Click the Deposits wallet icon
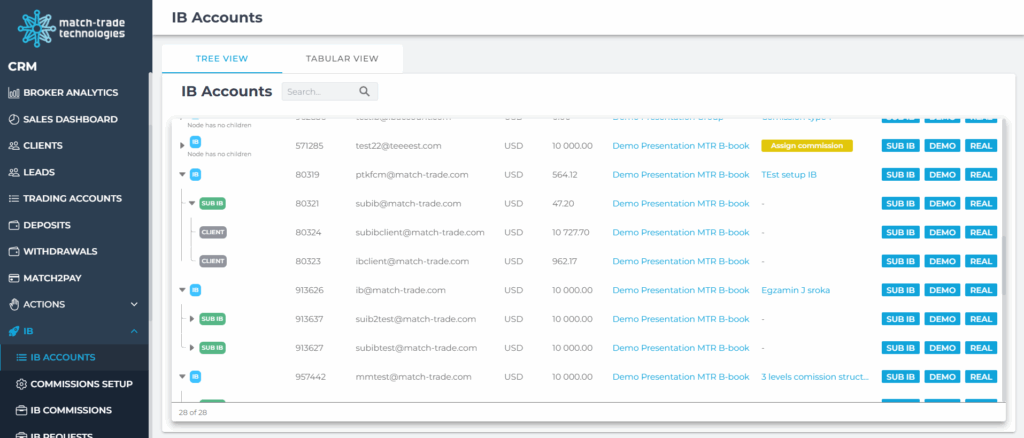The image size is (1024, 438). coord(14,225)
